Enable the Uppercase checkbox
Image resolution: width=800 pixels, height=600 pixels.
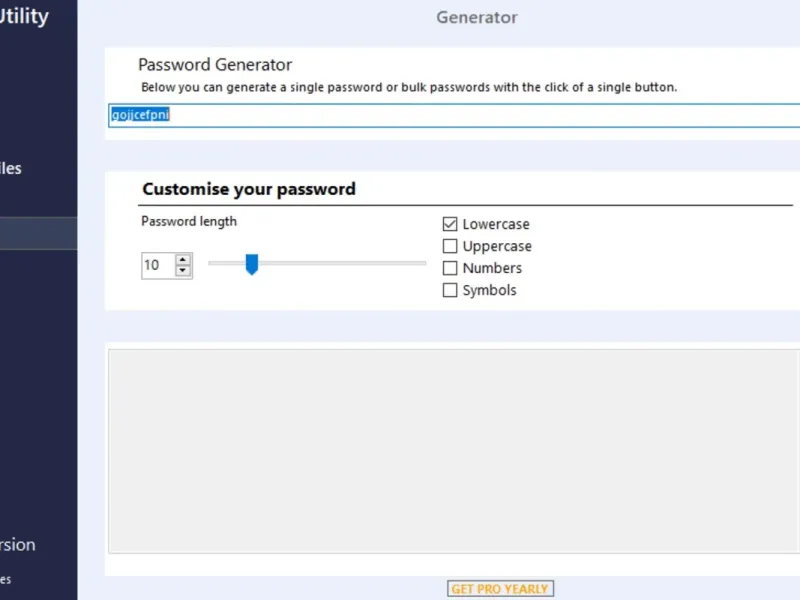click(x=450, y=247)
